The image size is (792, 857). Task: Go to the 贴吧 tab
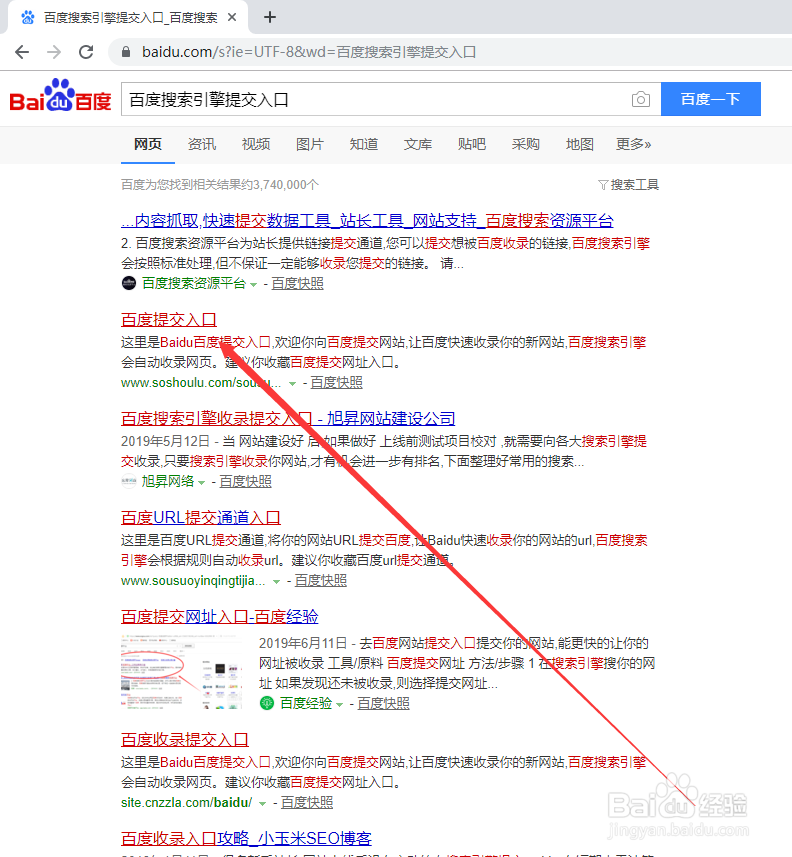tap(472, 144)
